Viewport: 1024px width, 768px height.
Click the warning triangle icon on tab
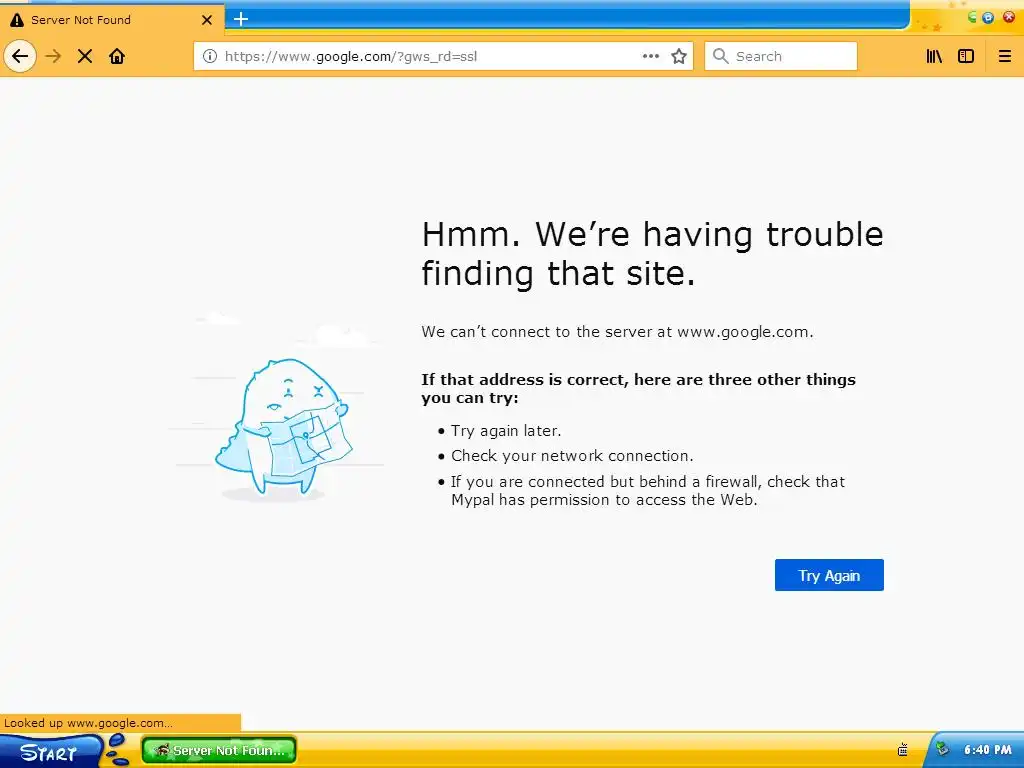click(17, 20)
